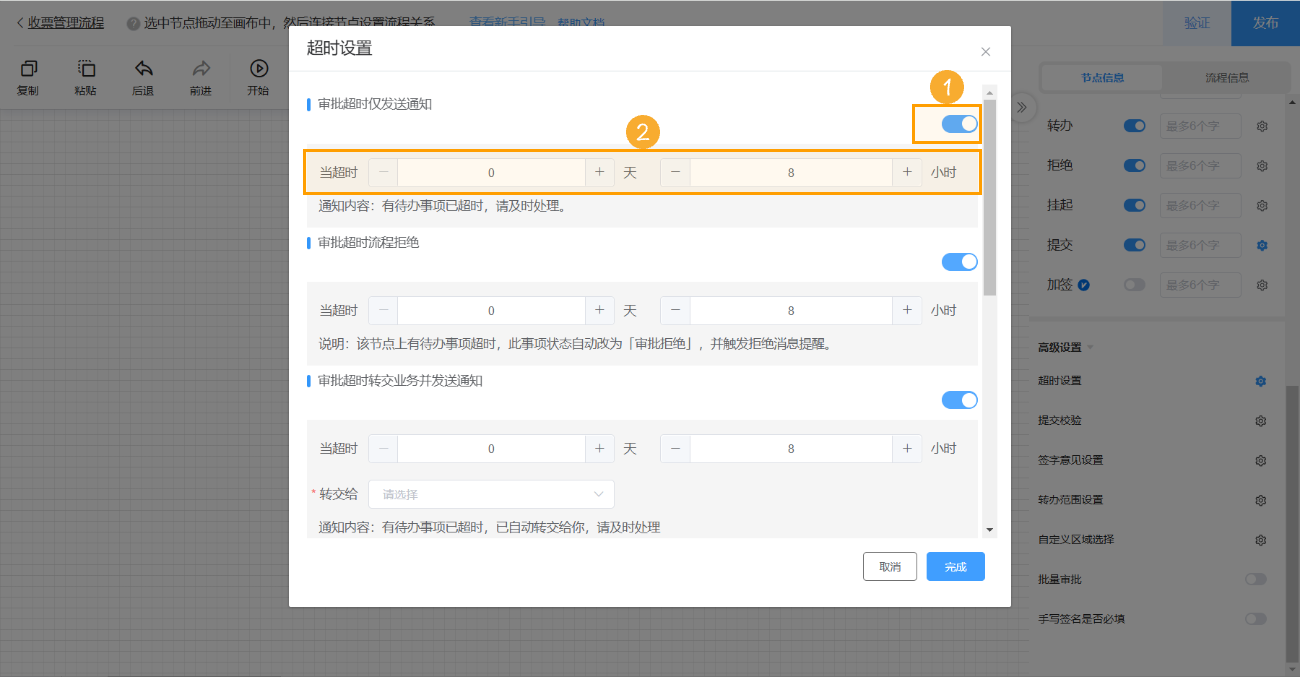Viewport: 1300px width, 677px height.
Task: Toggle off 审批超时仅发送通知 switch
Action: point(958,123)
